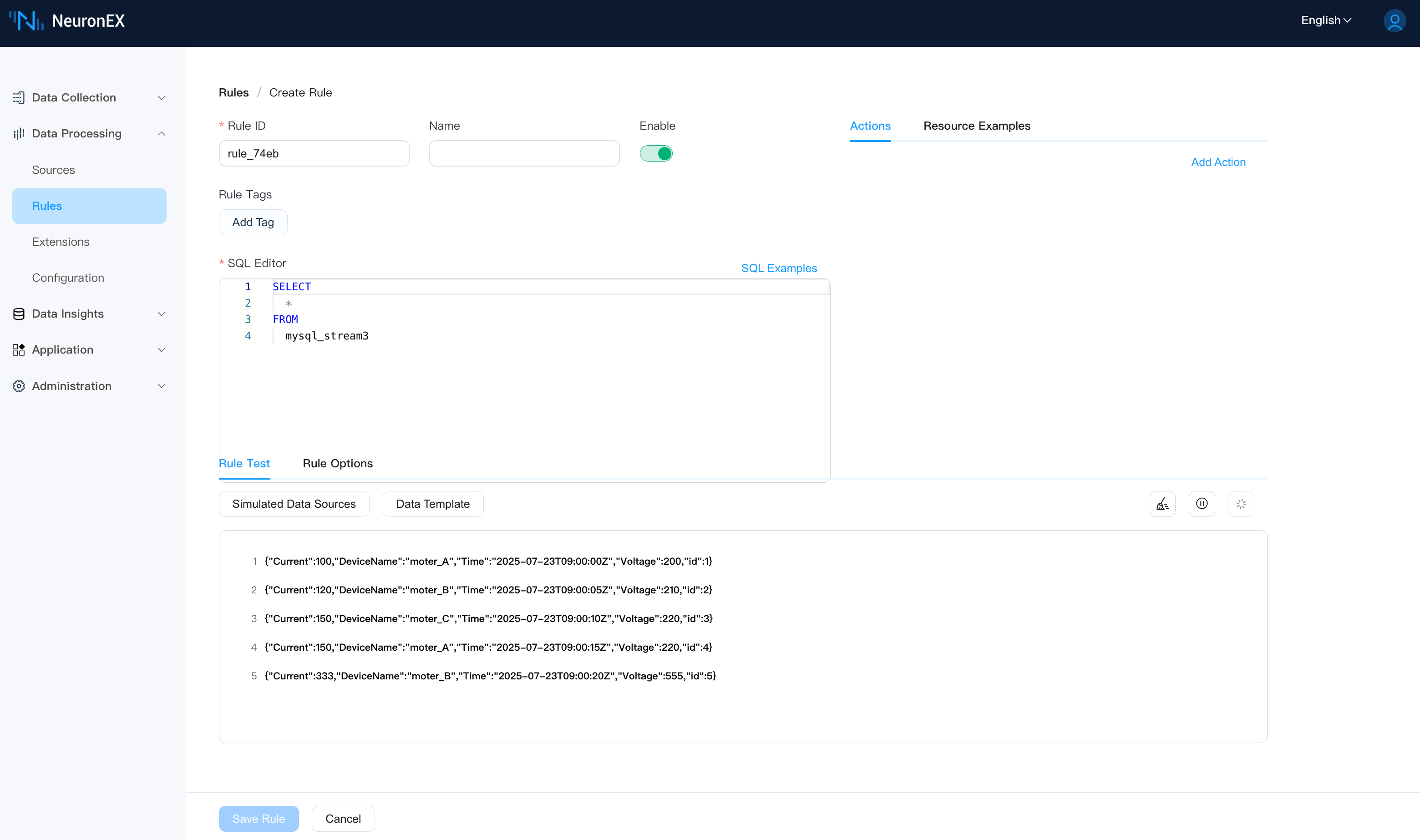Pause the rule test run
This screenshot has height=840, width=1420.
1202,504
